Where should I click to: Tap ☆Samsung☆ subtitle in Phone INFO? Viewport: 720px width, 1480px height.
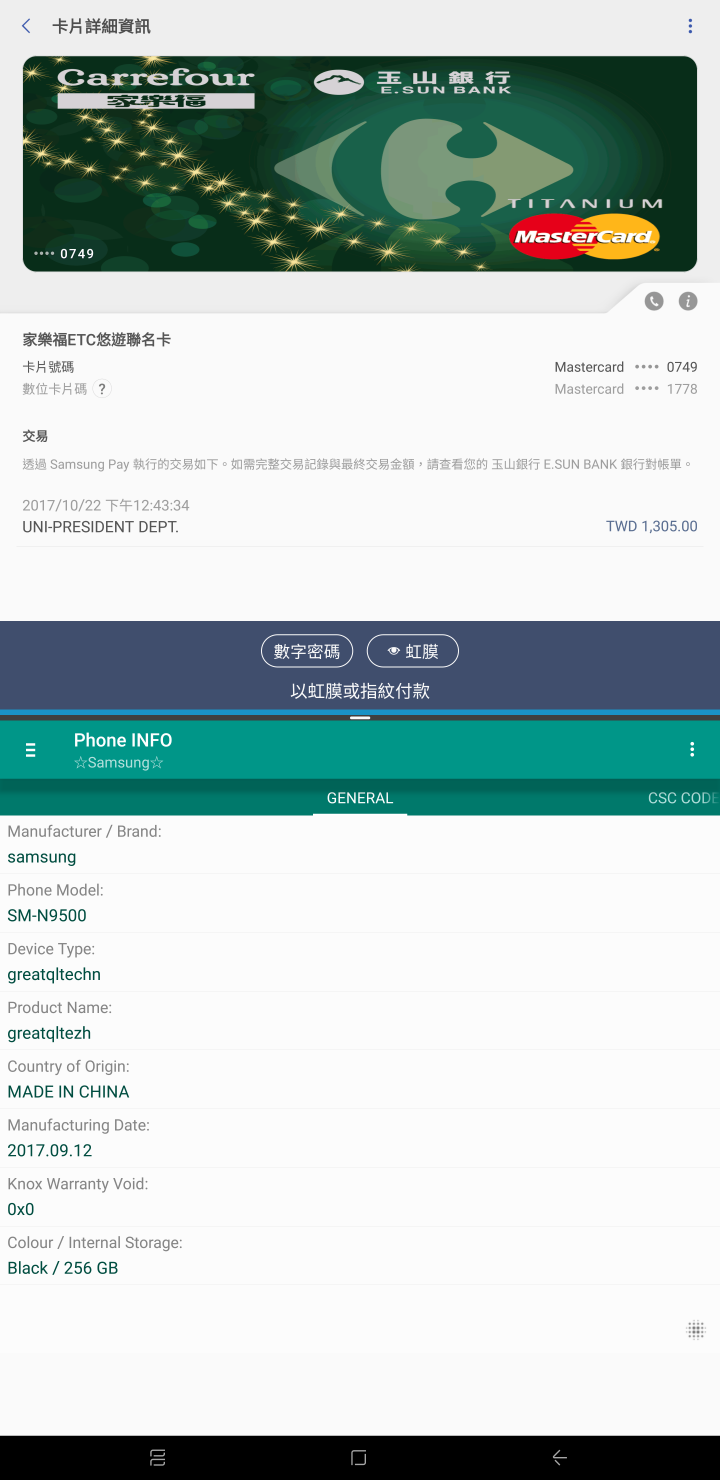click(x=118, y=763)
